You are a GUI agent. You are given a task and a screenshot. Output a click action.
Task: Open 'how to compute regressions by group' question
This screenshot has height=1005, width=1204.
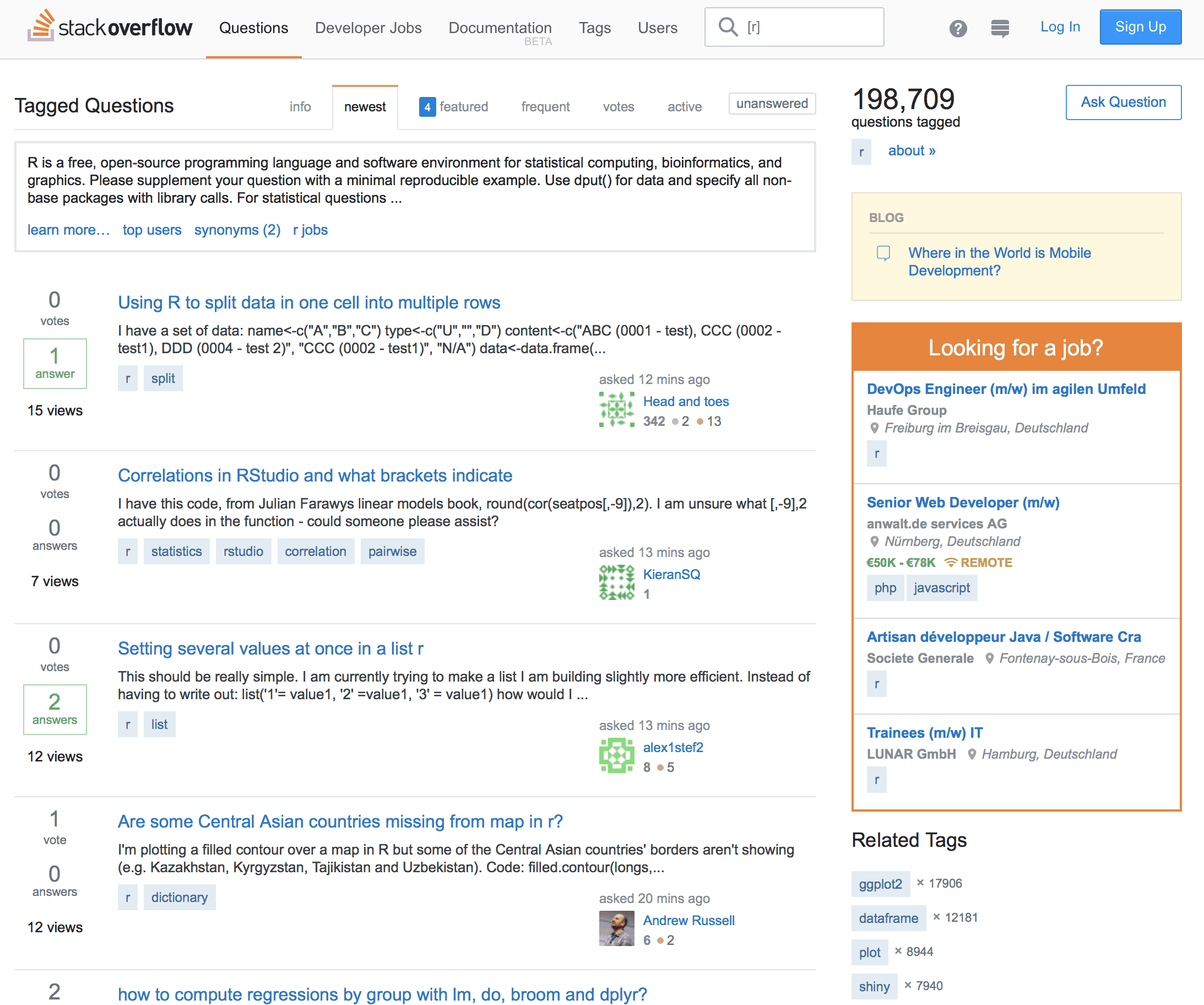tap(382, 994)
